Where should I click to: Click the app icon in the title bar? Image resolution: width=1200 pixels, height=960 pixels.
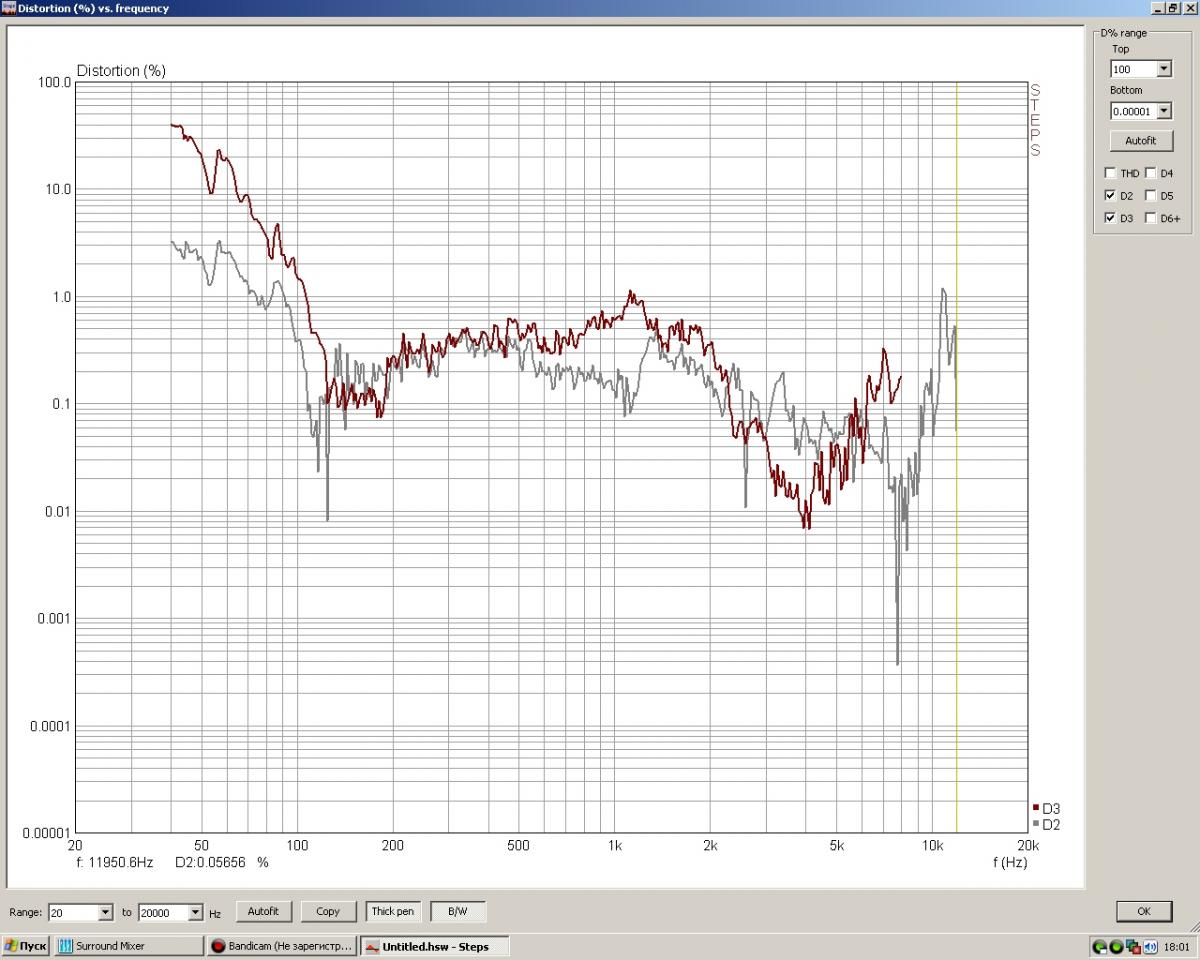[8, 8]
